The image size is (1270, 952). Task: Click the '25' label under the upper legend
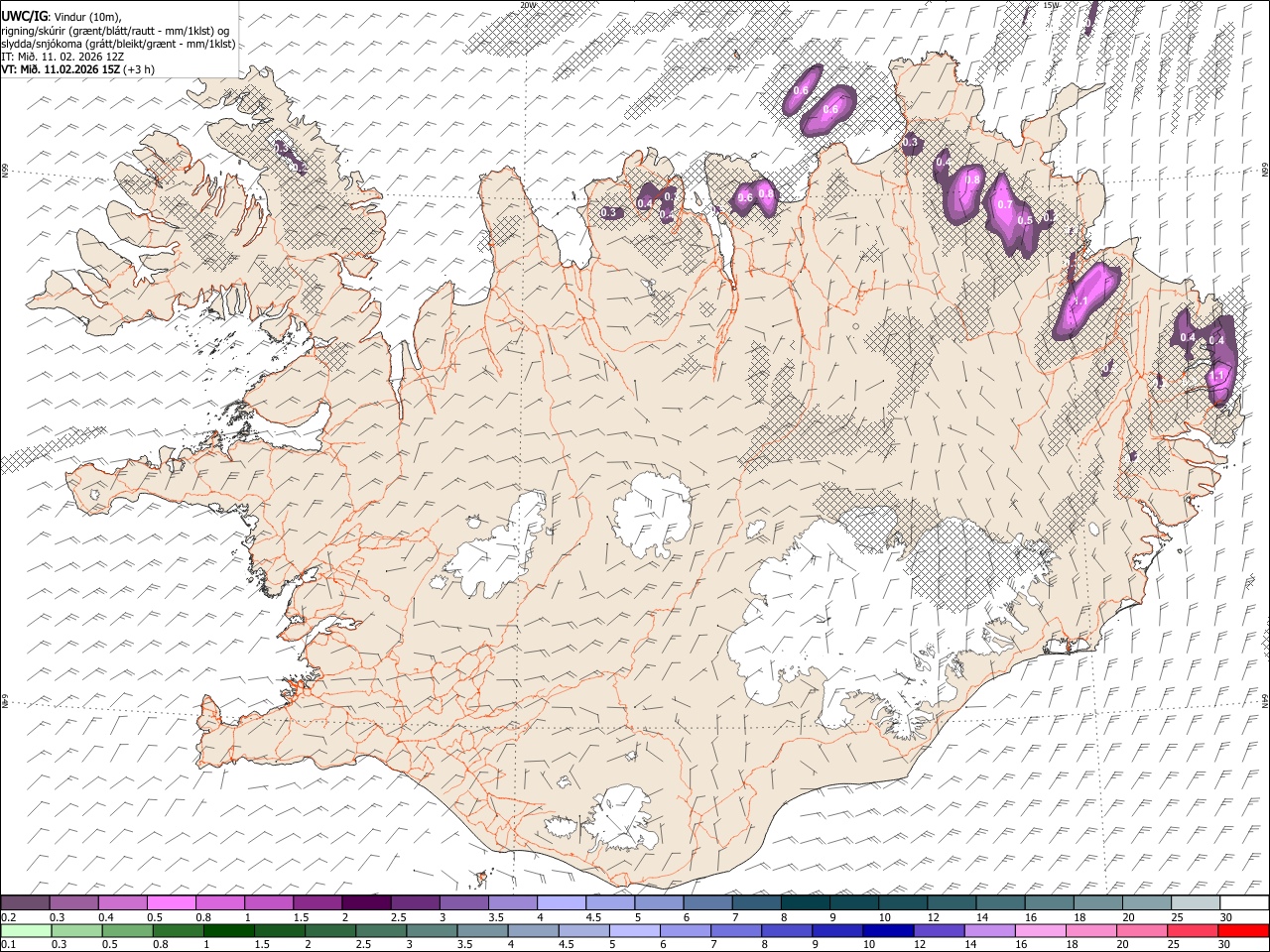click(x=1177, y=917)
